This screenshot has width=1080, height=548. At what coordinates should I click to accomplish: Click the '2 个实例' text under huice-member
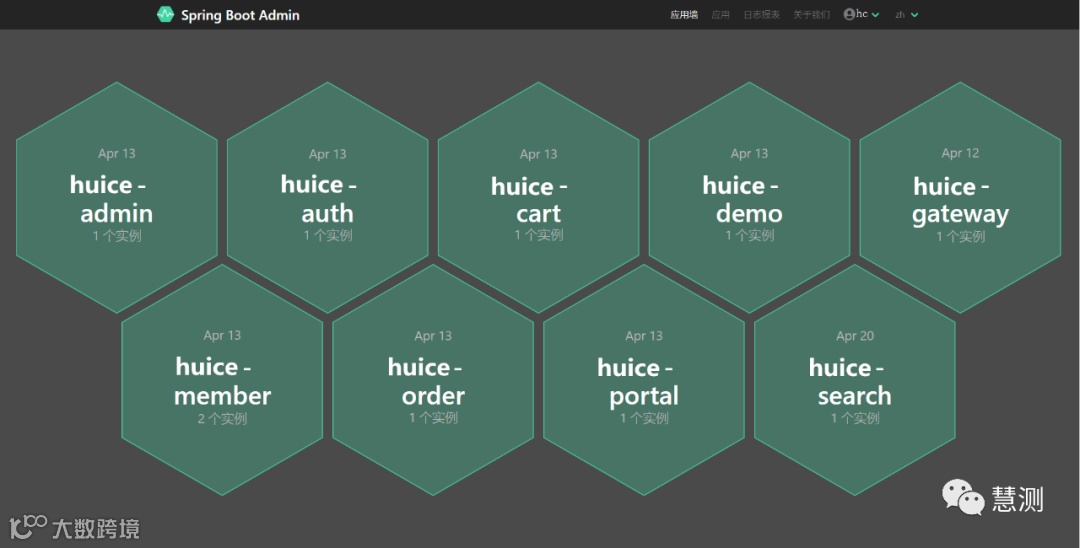click(222, 418)
